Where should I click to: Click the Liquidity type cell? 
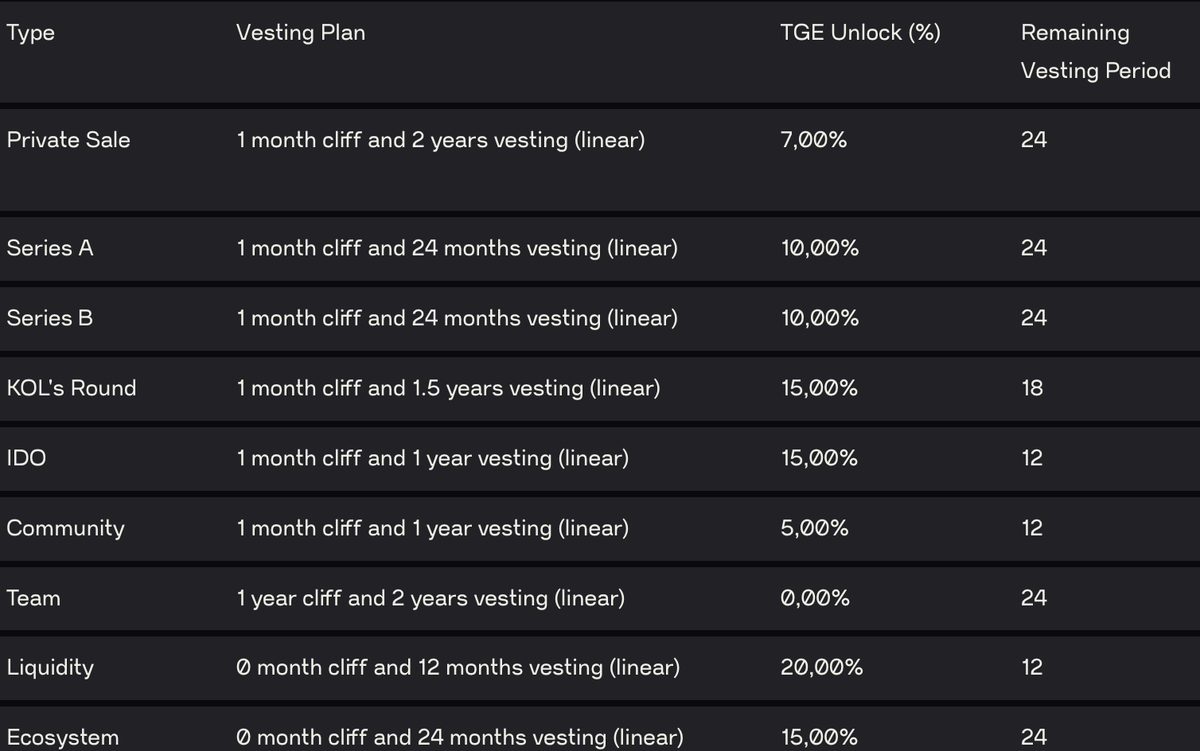(x=50, y=667)
